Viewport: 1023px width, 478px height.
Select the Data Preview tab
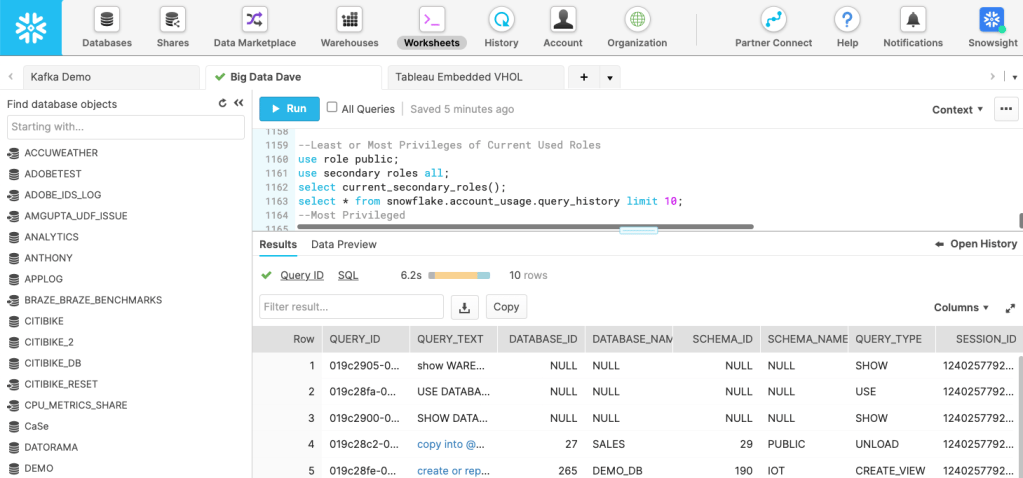344,245
